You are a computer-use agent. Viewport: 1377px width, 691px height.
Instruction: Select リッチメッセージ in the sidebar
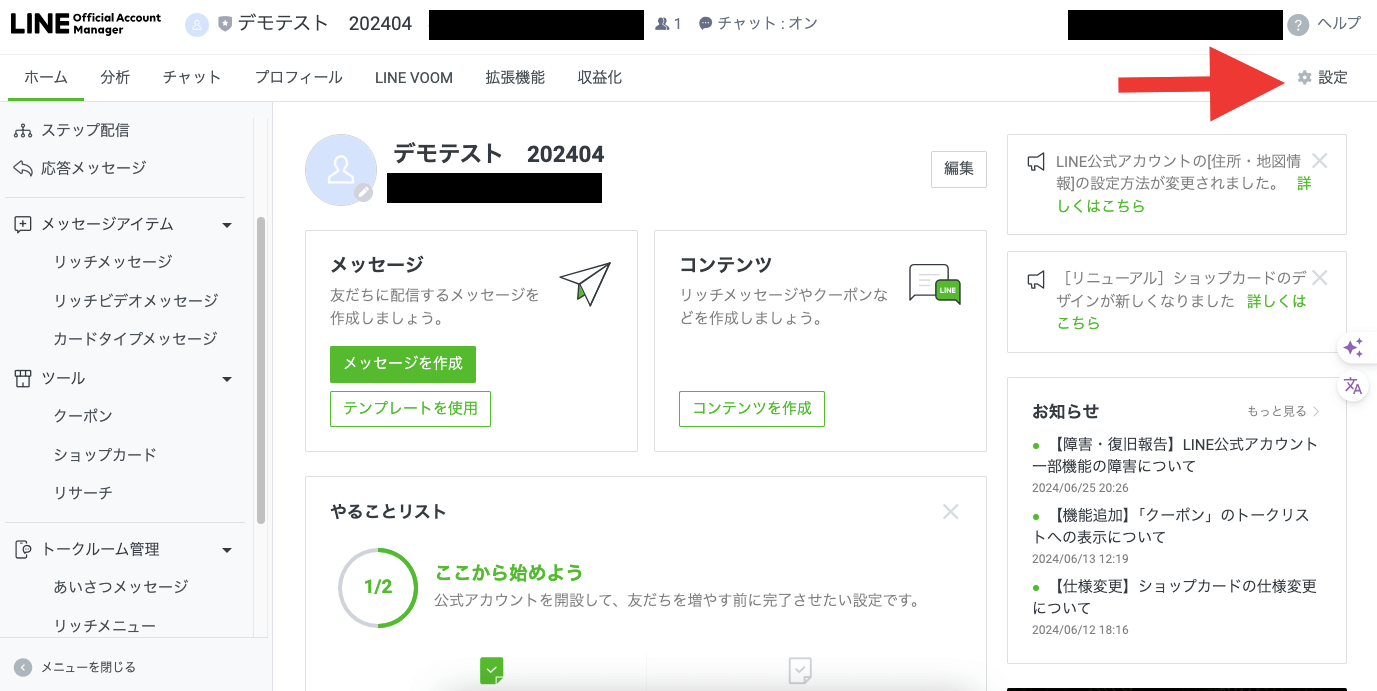(113, 262)
